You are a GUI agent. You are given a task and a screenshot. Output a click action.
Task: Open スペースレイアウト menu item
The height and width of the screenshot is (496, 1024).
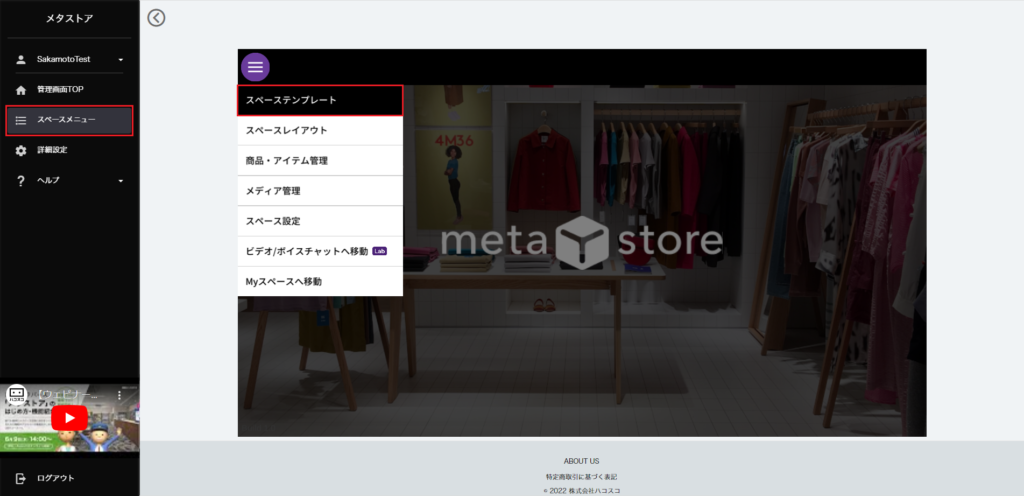[320, 131]
